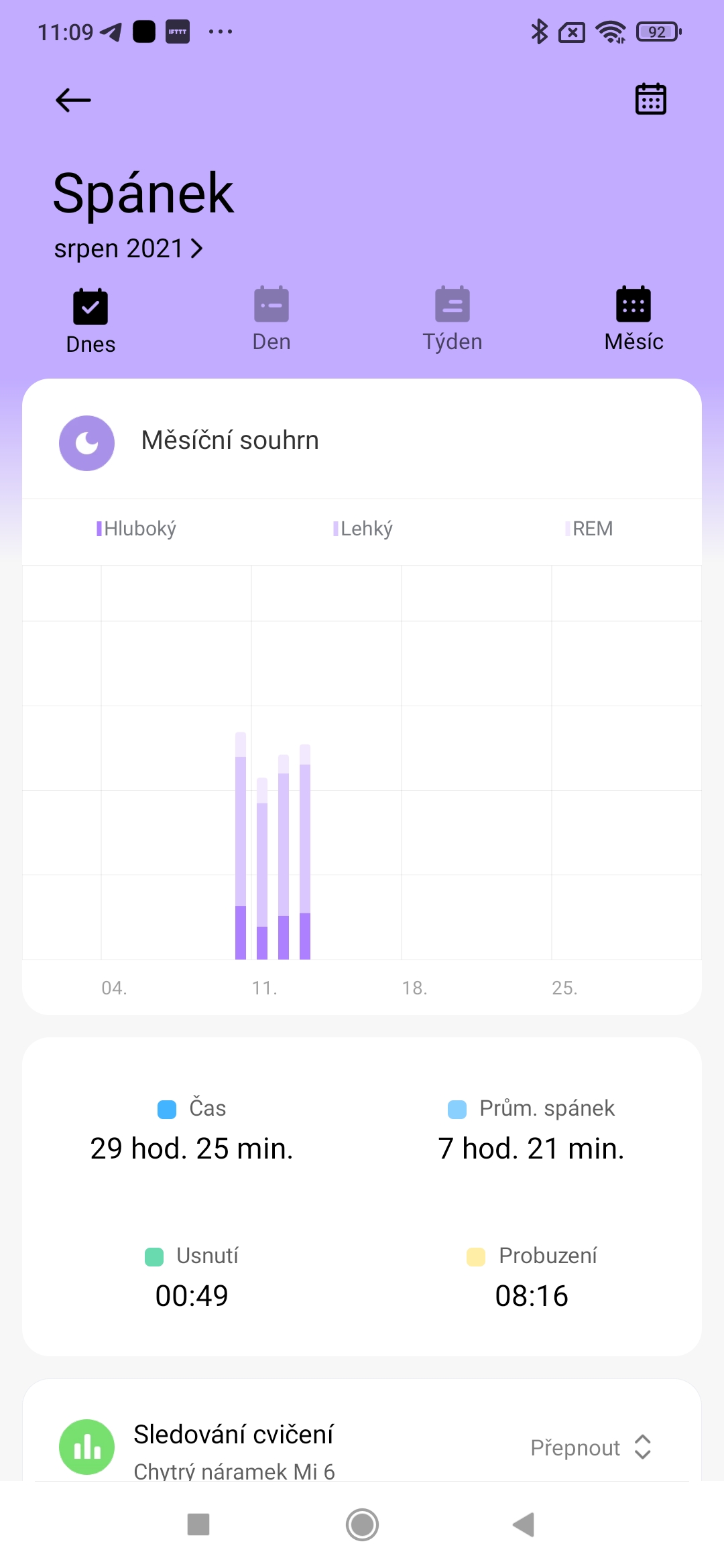Image resolution: width=724 pixels, height=1568 pixels.
Task: Open recent apps with square button
Action: [x=198, y=1524]
